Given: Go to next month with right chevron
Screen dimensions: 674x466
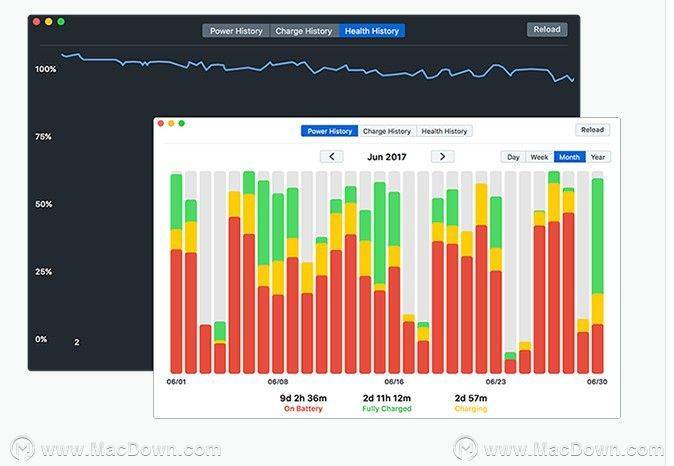Looking at the screenshot, I should [x=442, y=156].
